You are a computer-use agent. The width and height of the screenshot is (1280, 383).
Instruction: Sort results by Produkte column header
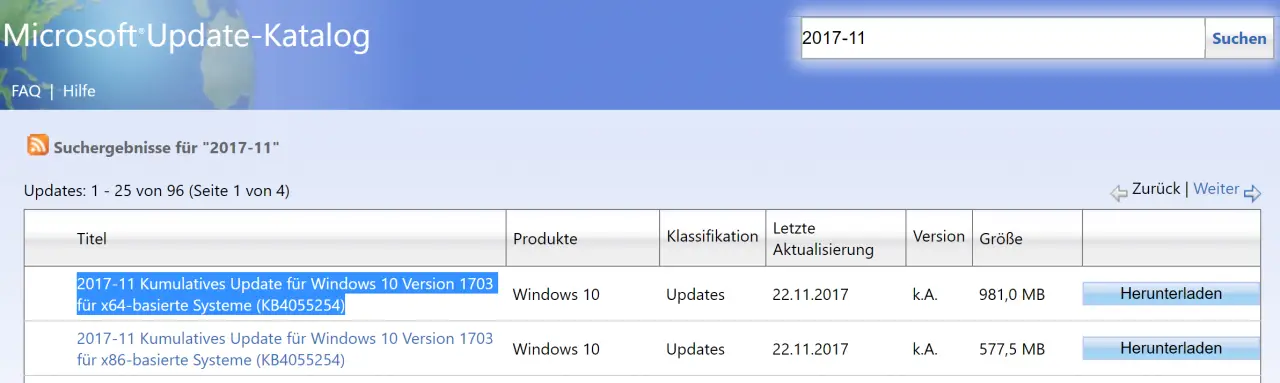click(545, 239)
